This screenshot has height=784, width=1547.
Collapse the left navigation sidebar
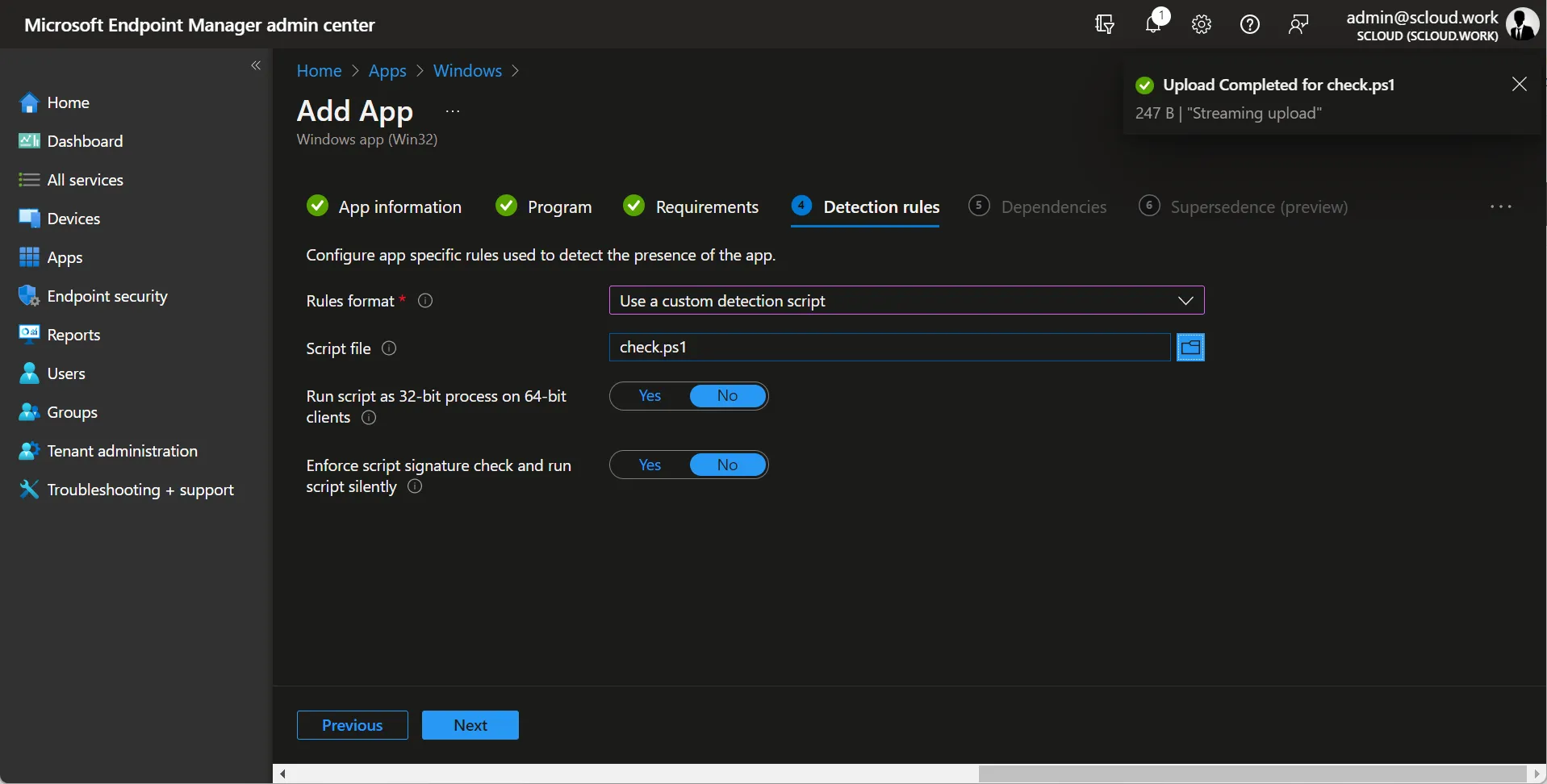(256, 65)
